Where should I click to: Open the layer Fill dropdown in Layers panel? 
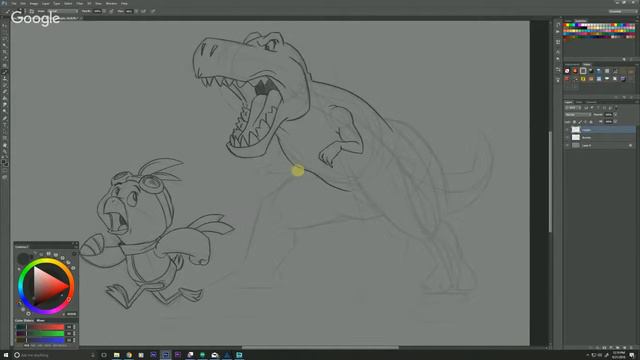coord(615,122)
